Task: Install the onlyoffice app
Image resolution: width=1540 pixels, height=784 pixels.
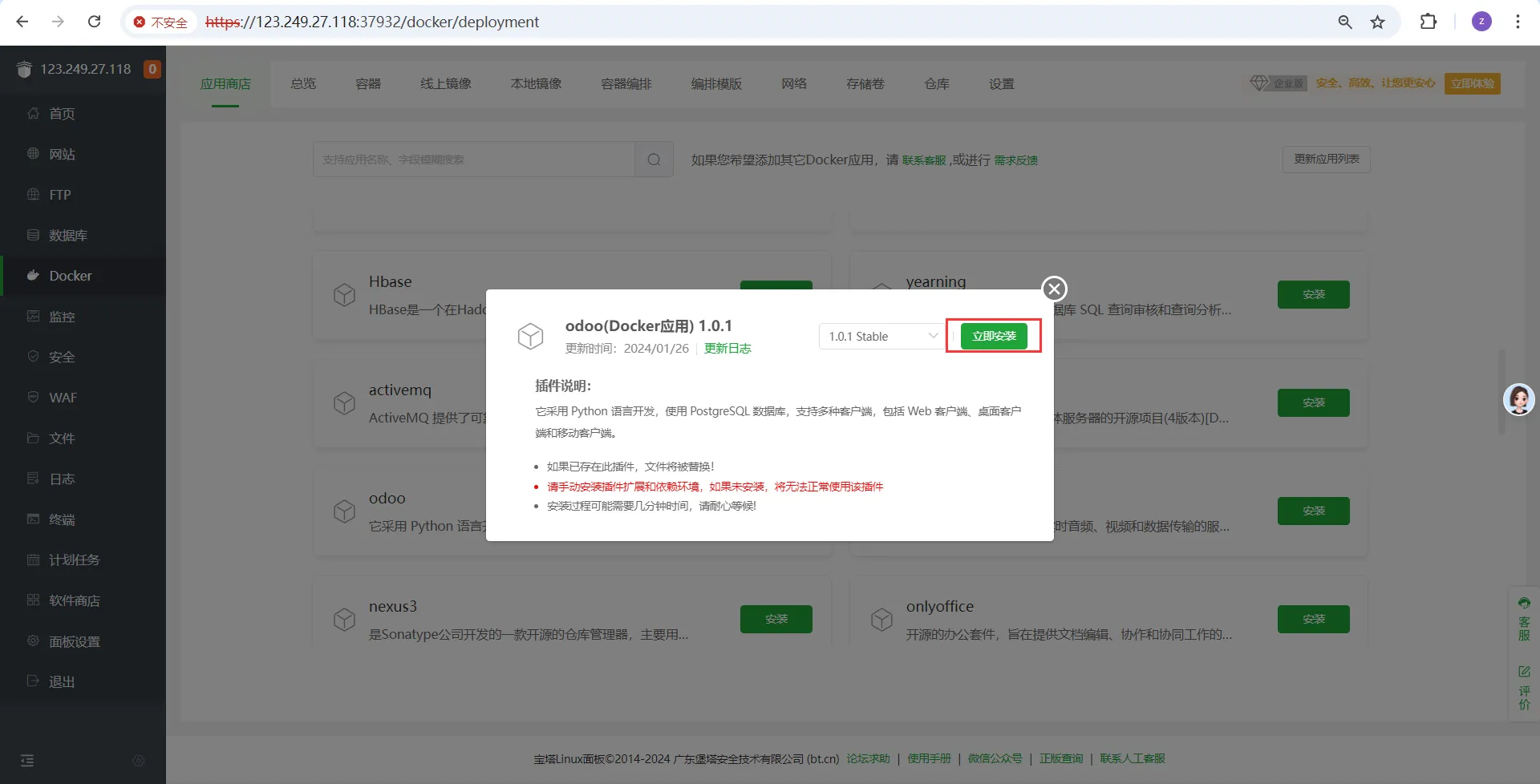Action: click(x=1314, y=619)
